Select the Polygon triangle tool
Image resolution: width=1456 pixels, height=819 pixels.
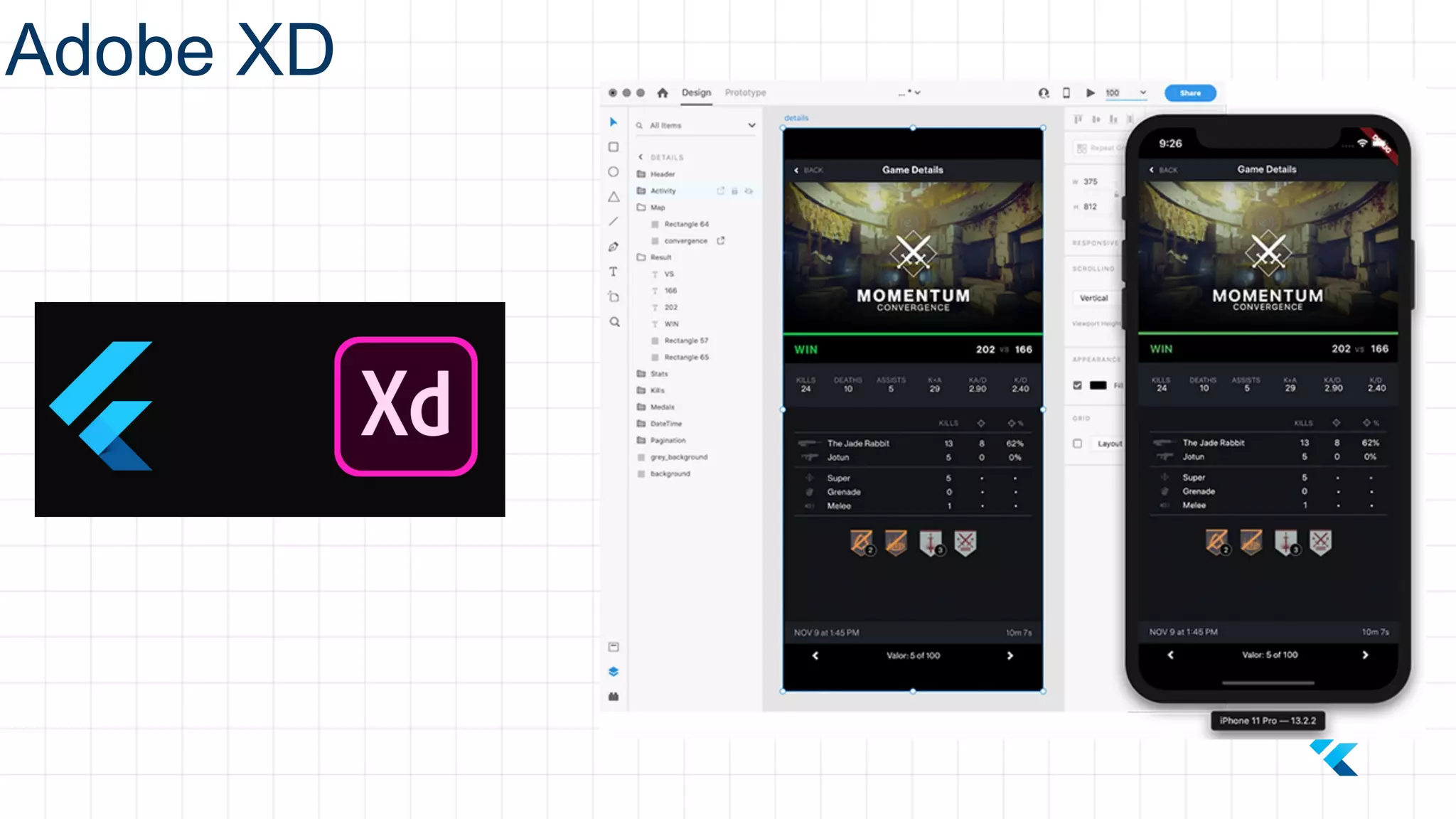click(x=614, y=197)
